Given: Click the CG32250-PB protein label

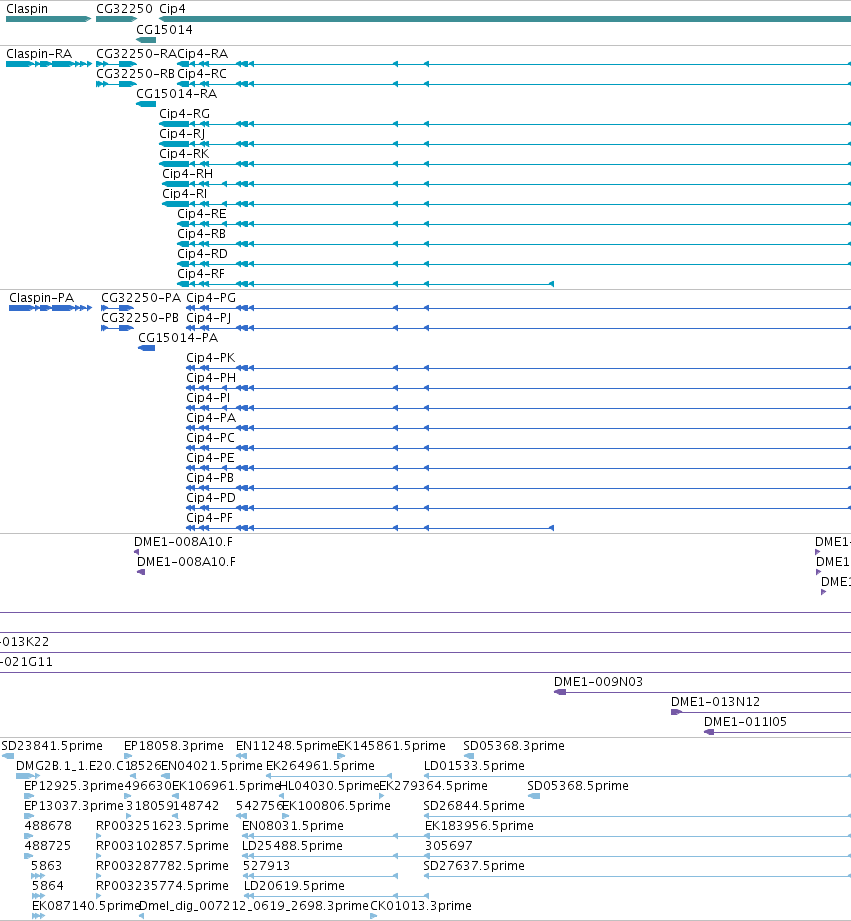Looking at the screenshot, I should [x=140, y=318].
